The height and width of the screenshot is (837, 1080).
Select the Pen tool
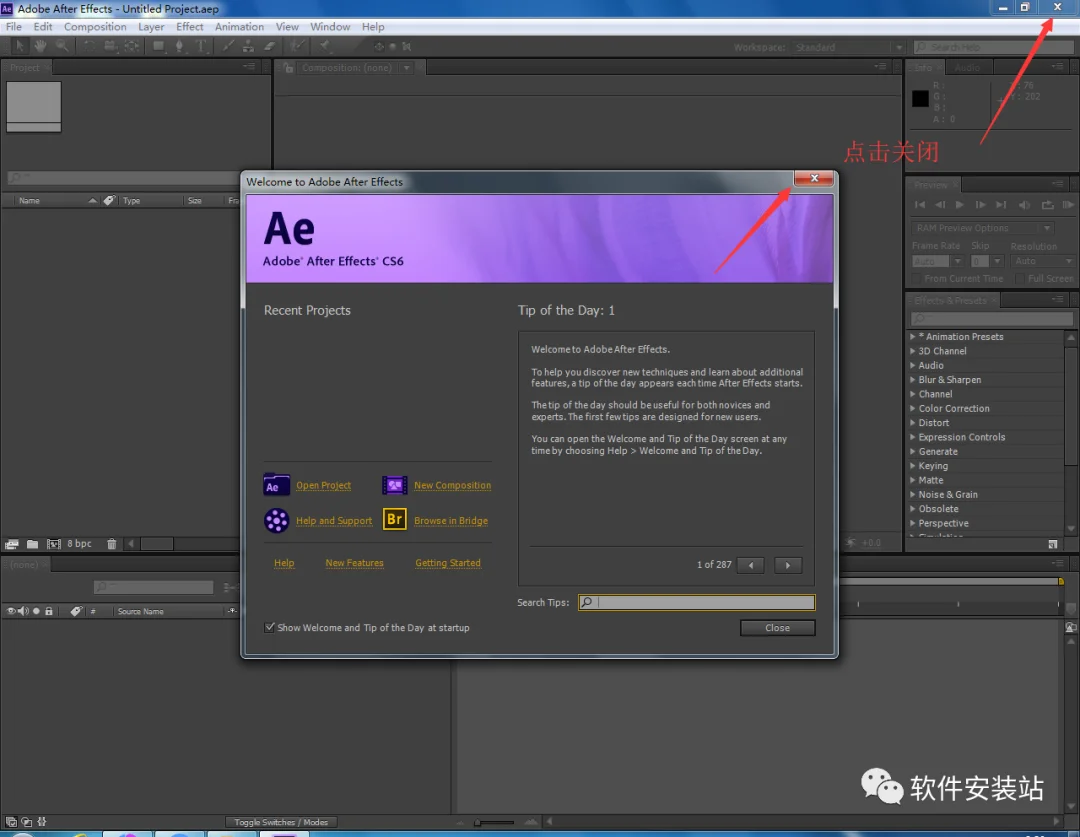(179, 46)
